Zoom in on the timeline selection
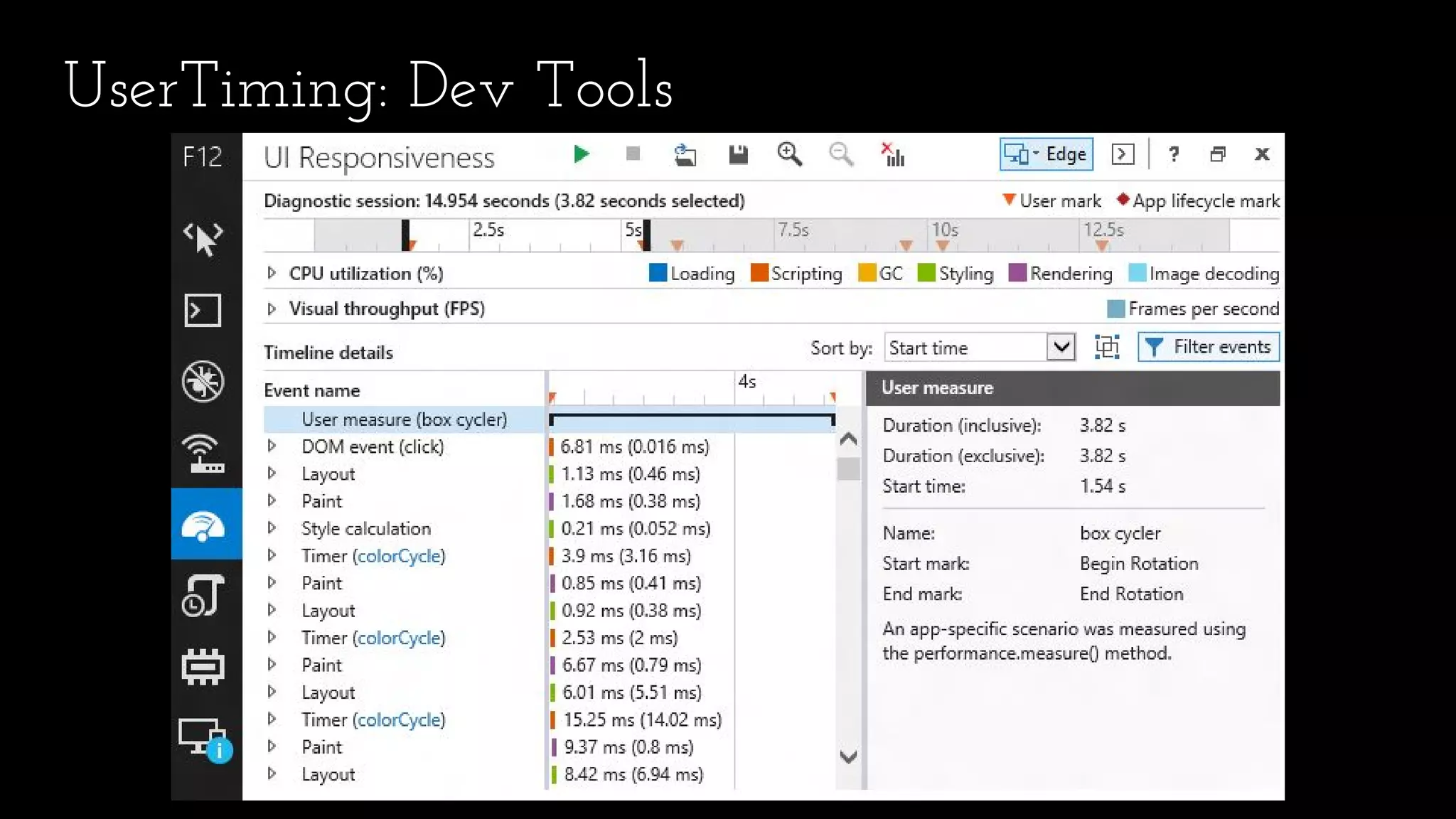Viewport: 1456px width, 819px height. tap(789, 154)
